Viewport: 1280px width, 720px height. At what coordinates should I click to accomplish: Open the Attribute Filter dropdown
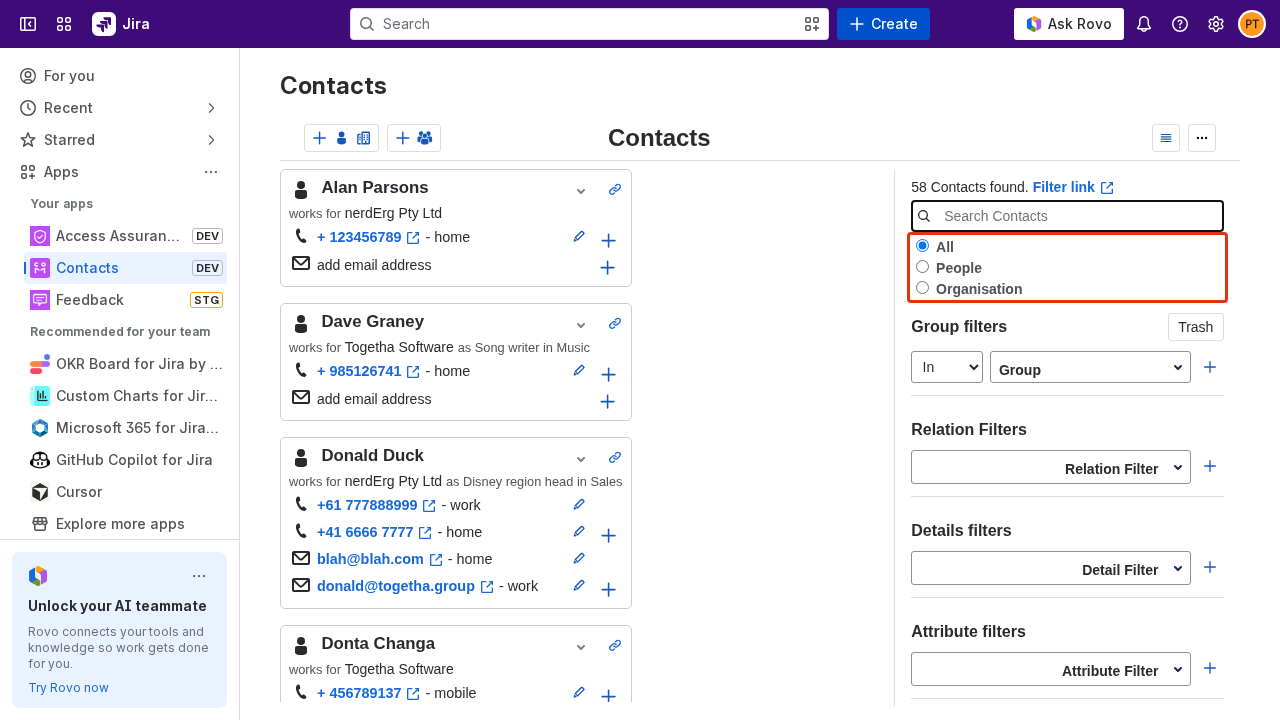[x=1051, y=669]
